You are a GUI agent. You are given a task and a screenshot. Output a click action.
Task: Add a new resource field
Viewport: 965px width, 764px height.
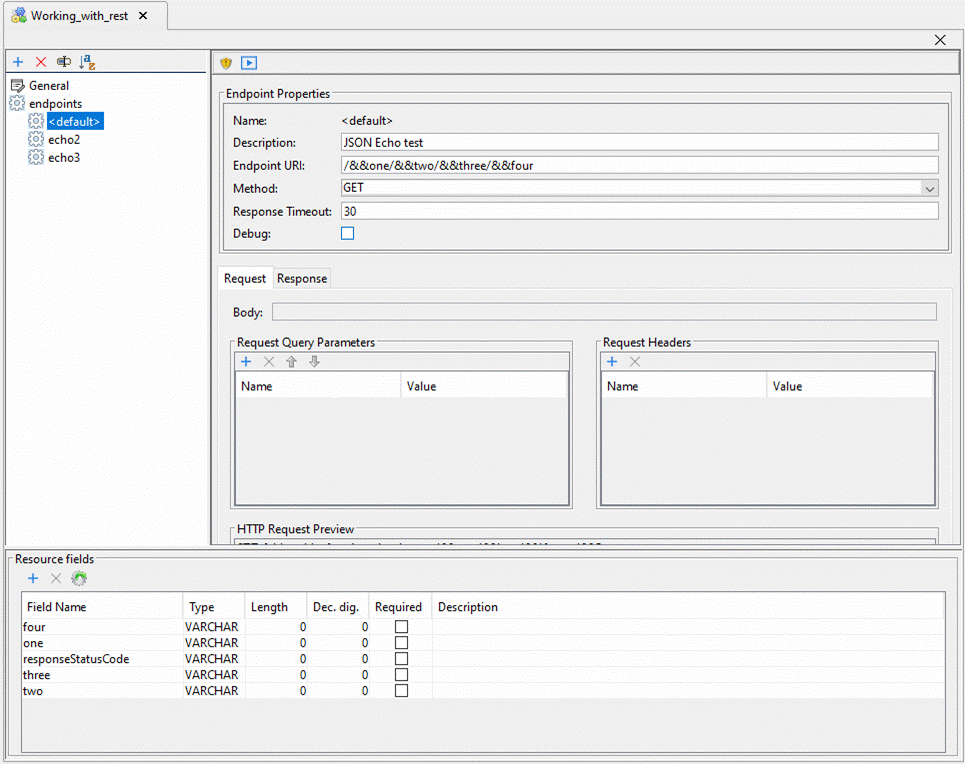(x=33, y=578)
